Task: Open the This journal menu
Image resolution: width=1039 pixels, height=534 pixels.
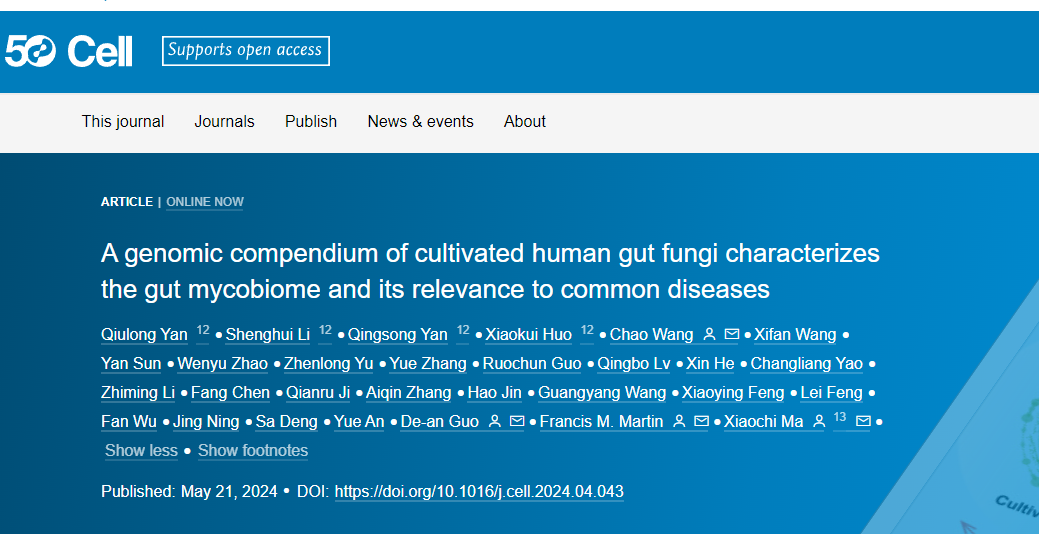Action: 123,121
